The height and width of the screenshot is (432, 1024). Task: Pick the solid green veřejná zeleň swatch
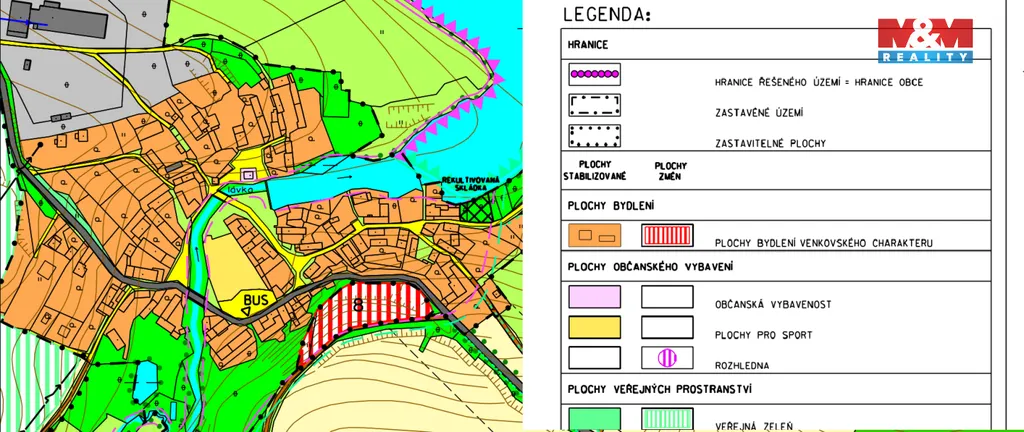click(x=594, y=419)
